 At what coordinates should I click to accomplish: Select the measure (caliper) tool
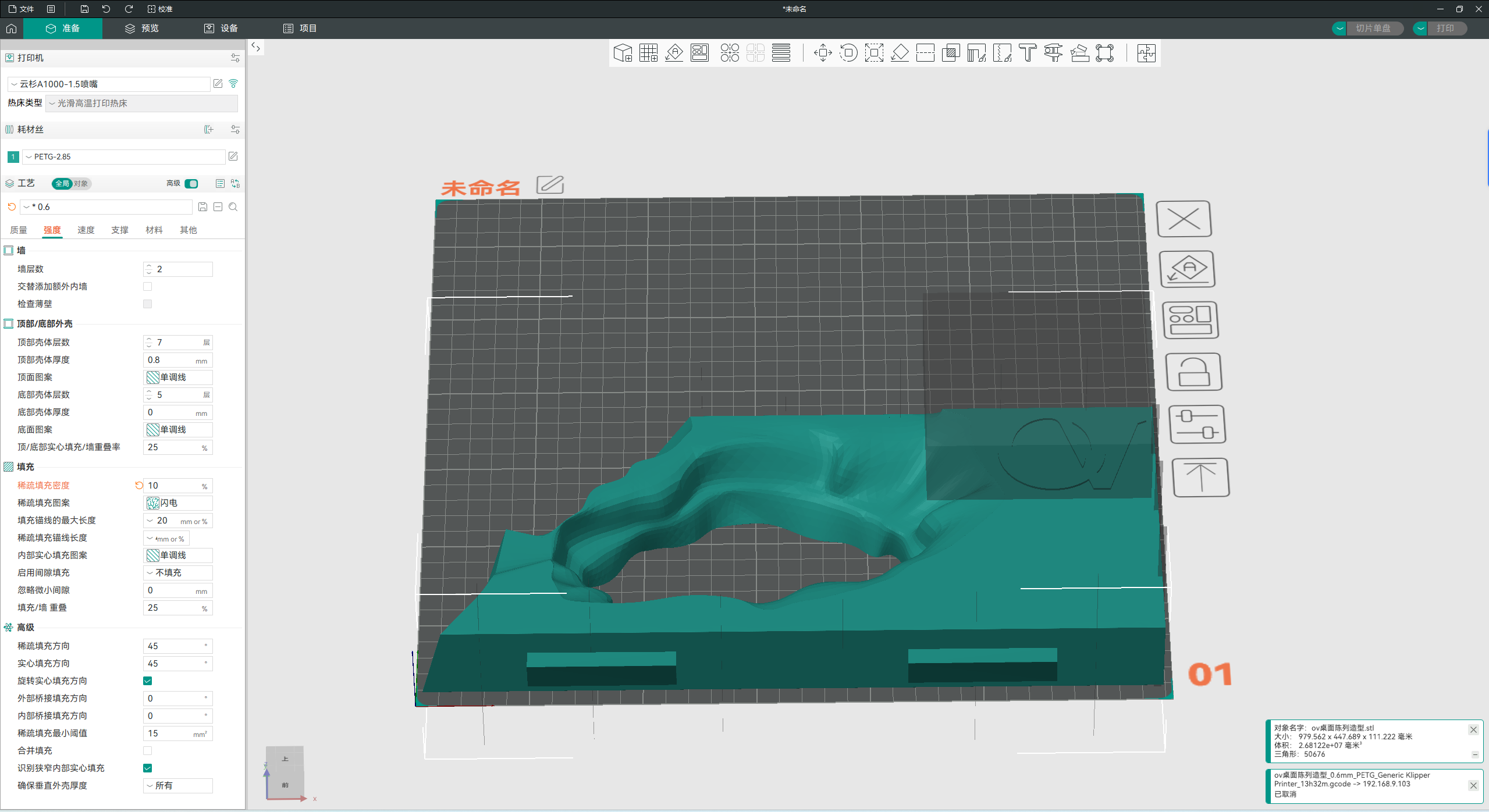[x=1053, y=52]
